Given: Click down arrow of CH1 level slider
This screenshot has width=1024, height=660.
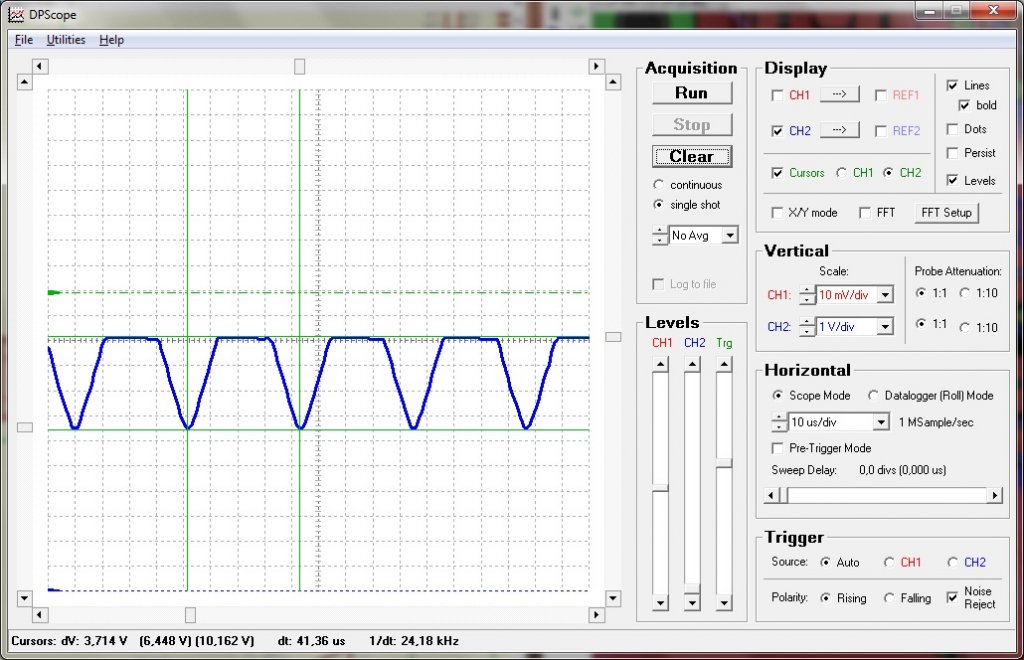Looking at the screenshot, I should coord(660,603).
